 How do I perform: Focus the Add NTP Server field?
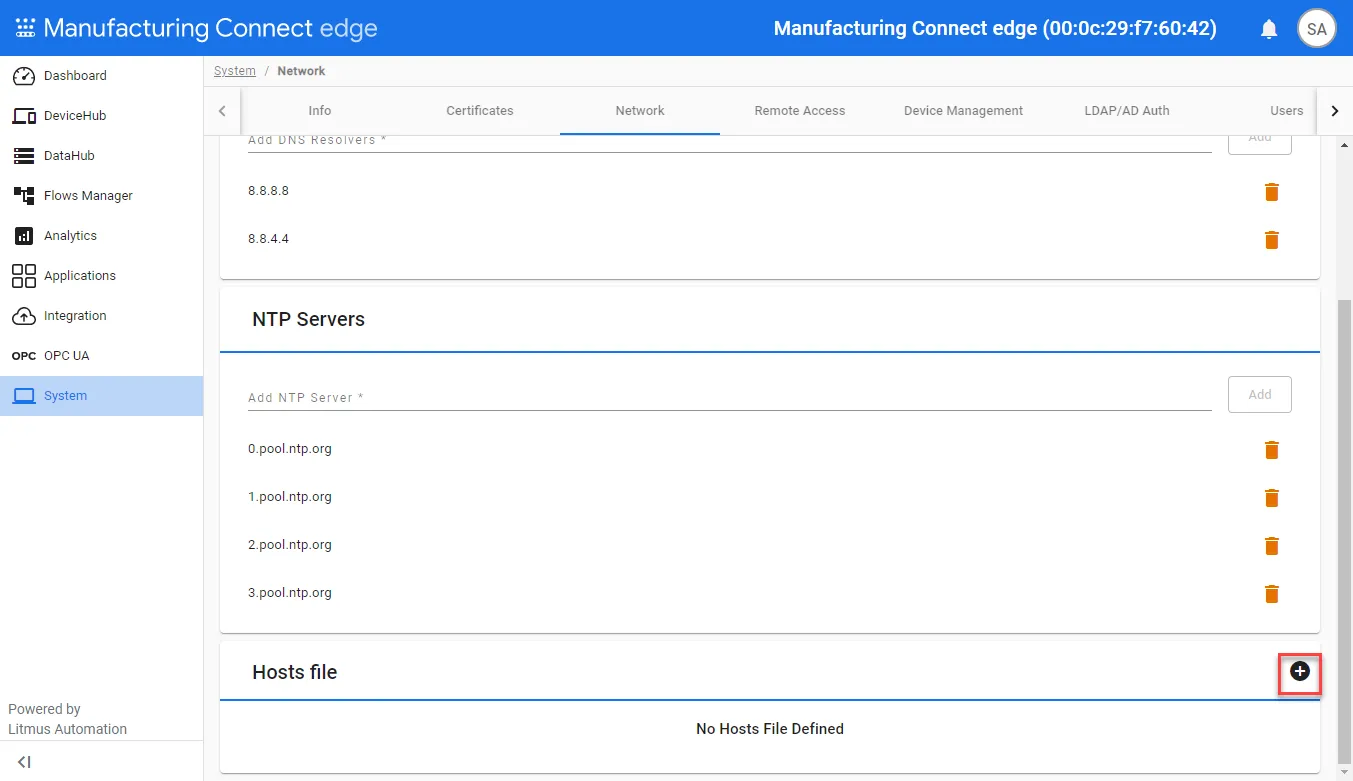pyautogui.click(x=730, y=397)
